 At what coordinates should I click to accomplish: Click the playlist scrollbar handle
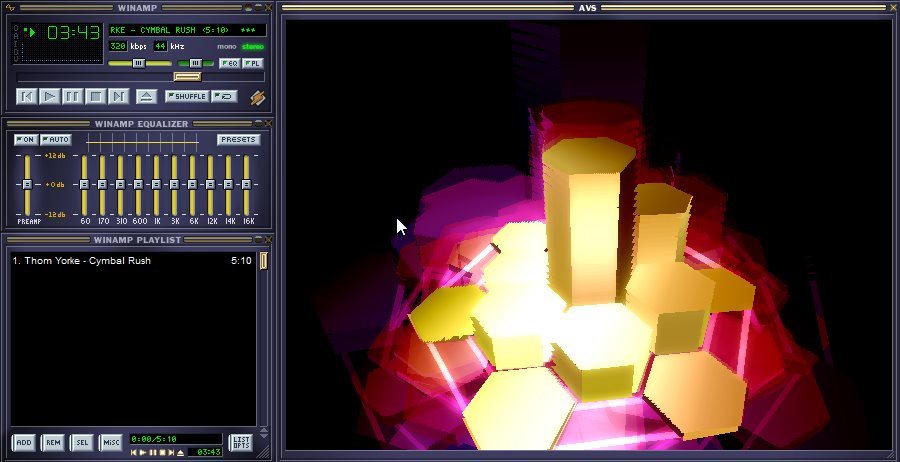coord(263,261)
